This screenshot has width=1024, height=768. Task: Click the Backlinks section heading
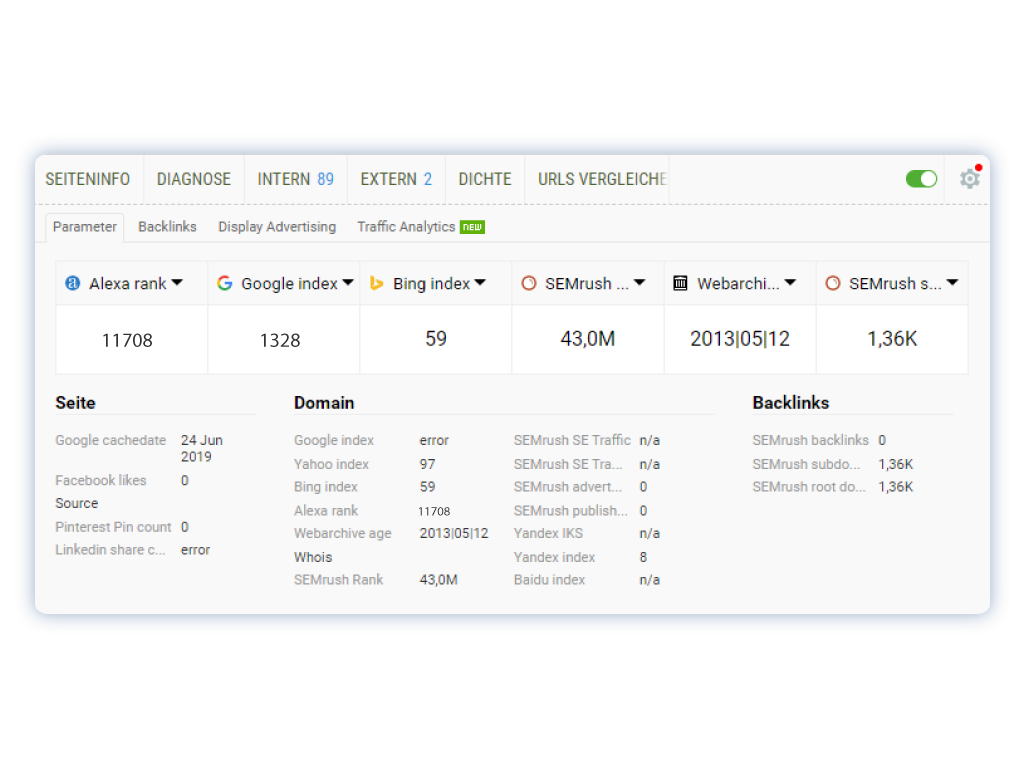[791, 403]
